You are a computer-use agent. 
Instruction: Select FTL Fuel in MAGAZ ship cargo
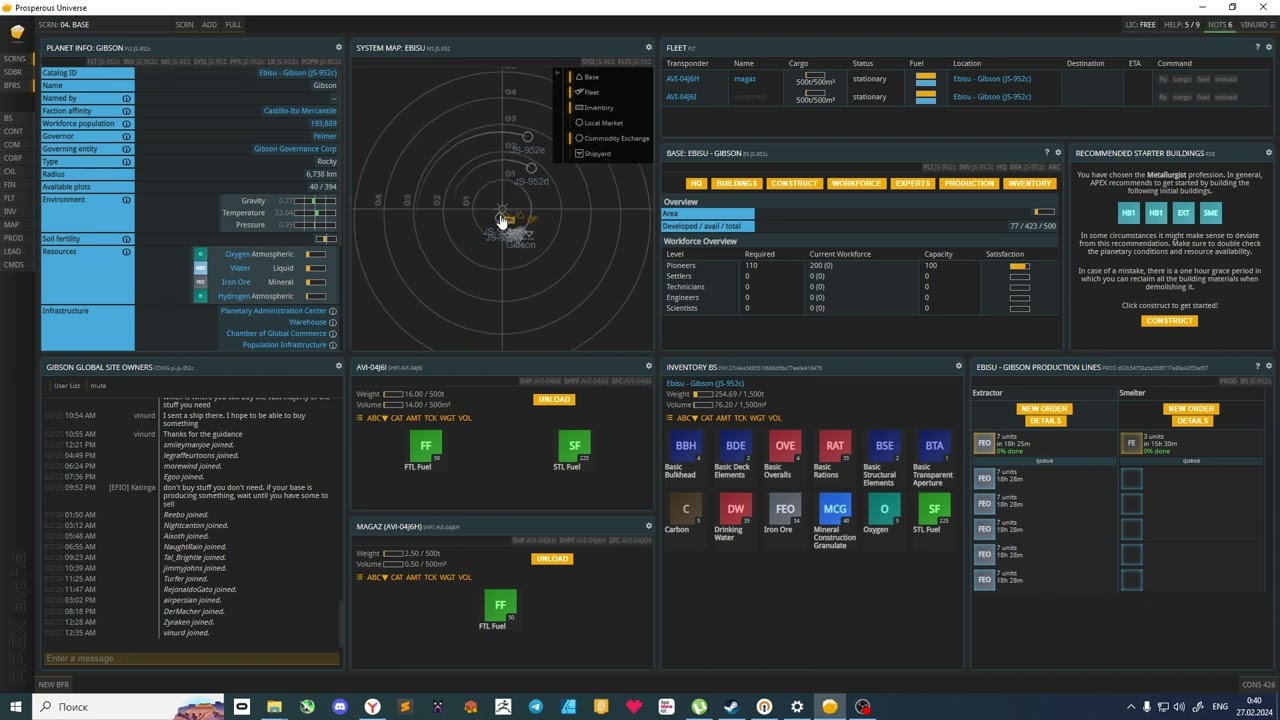coord(501,606)
